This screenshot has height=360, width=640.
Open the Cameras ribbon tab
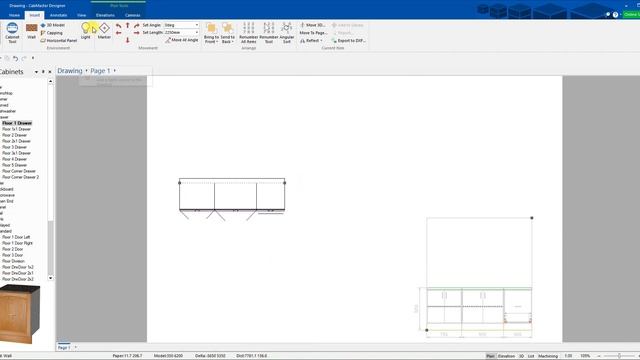point(133,15)
